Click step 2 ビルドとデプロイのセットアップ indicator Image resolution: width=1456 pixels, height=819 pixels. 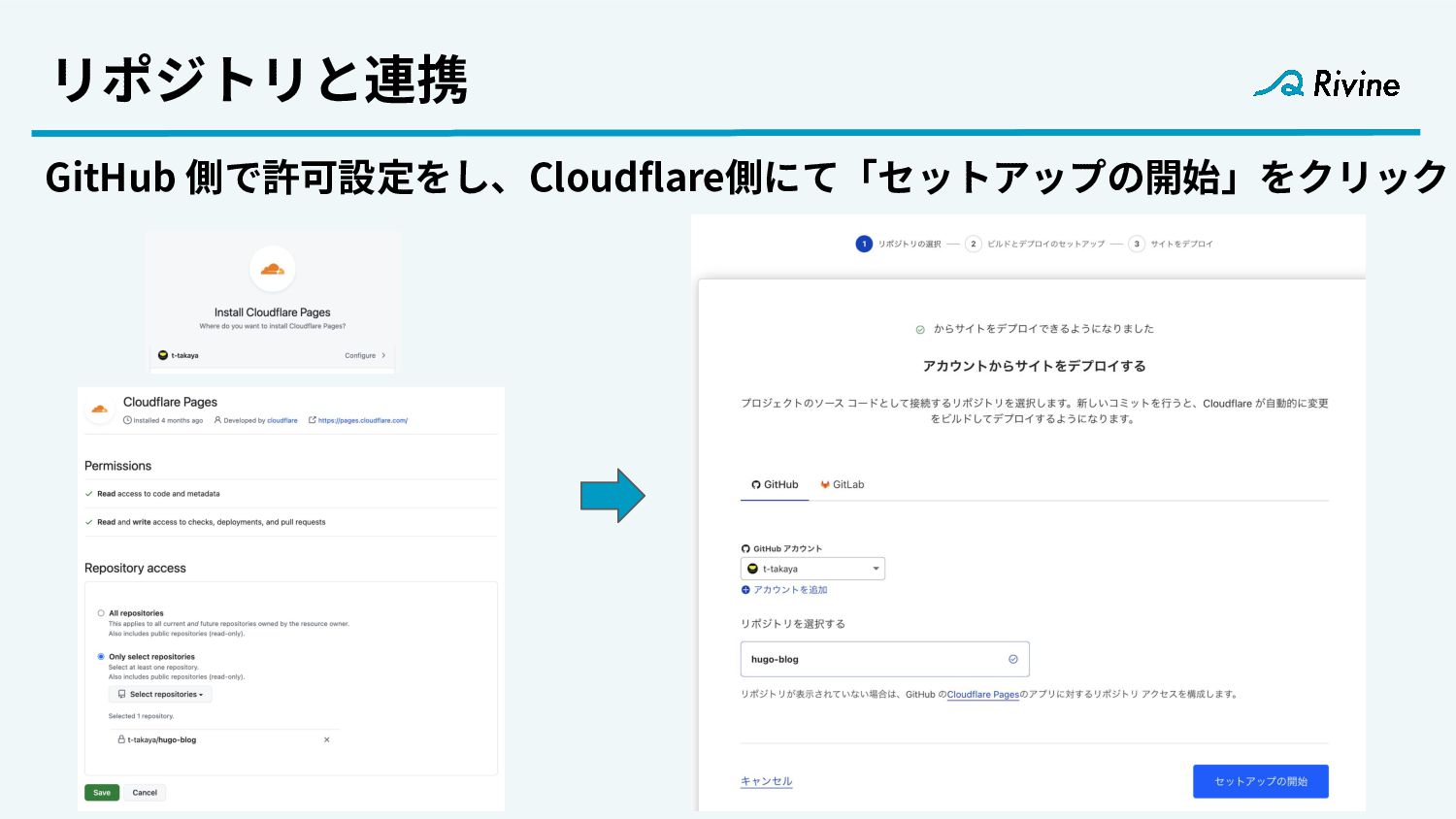(1036, 244)
